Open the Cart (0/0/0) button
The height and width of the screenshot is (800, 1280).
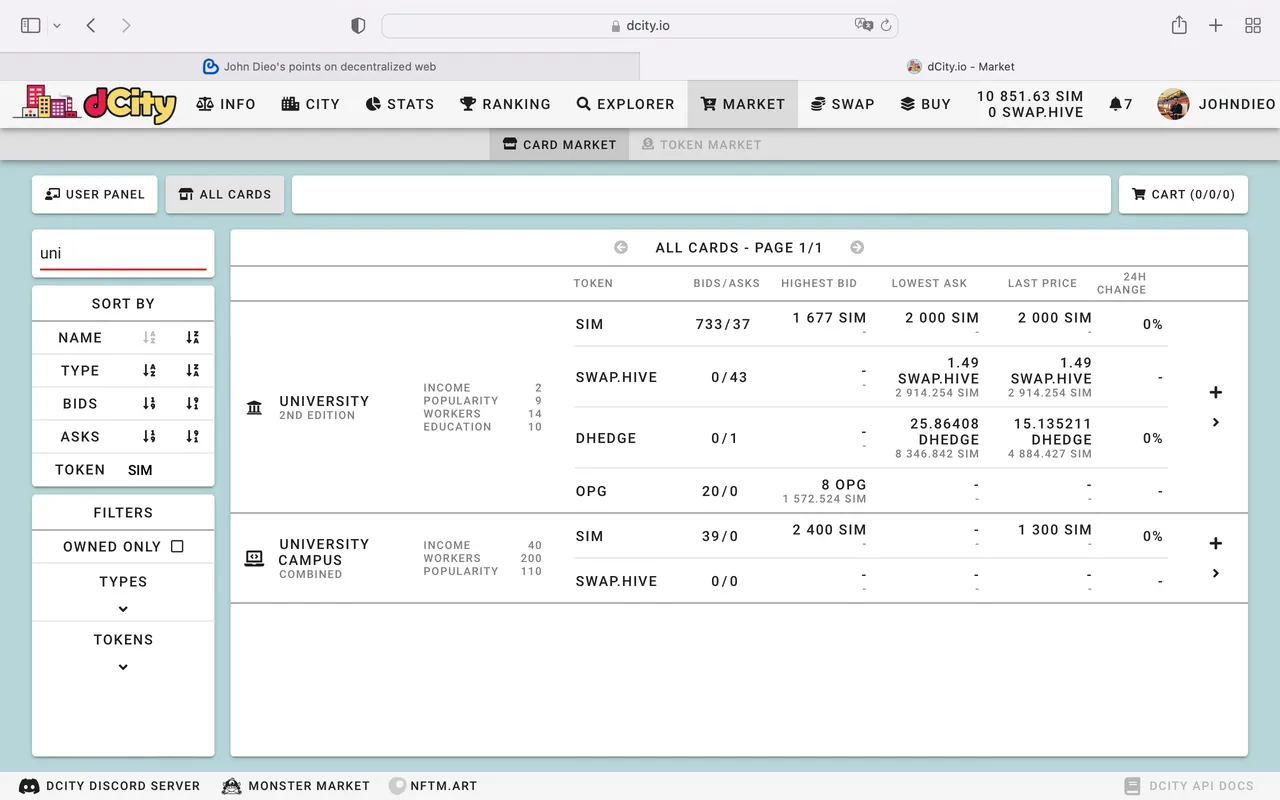pyautogui.click(x=1183, y=194)
